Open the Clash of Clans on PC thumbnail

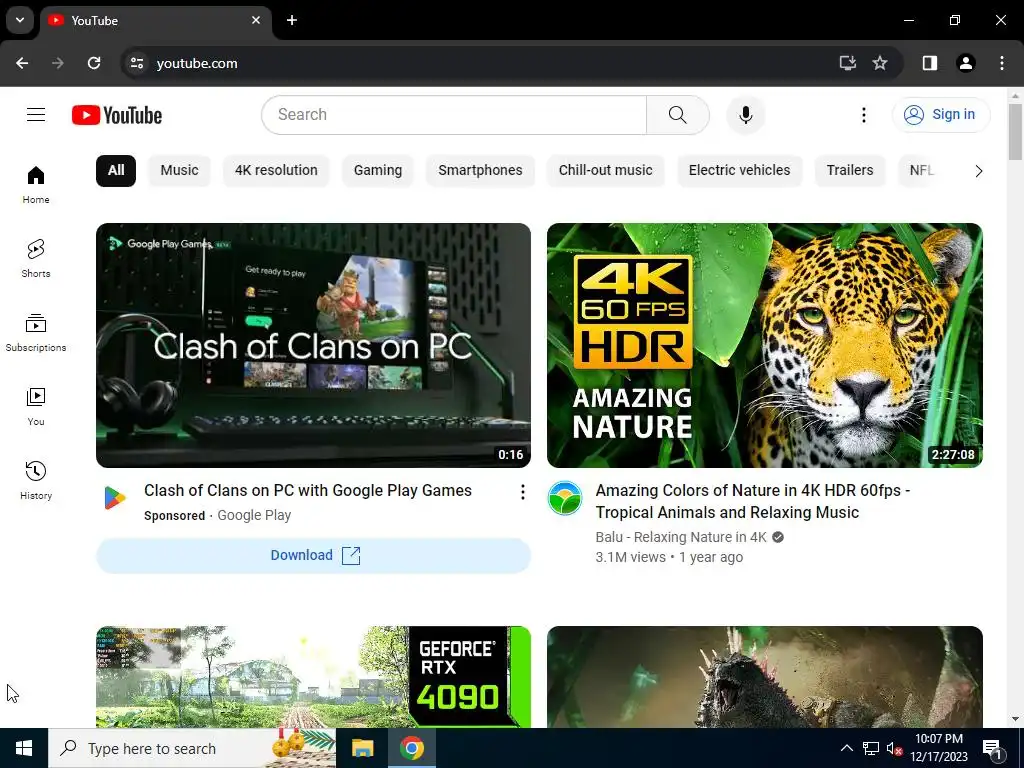click(313, 345)
